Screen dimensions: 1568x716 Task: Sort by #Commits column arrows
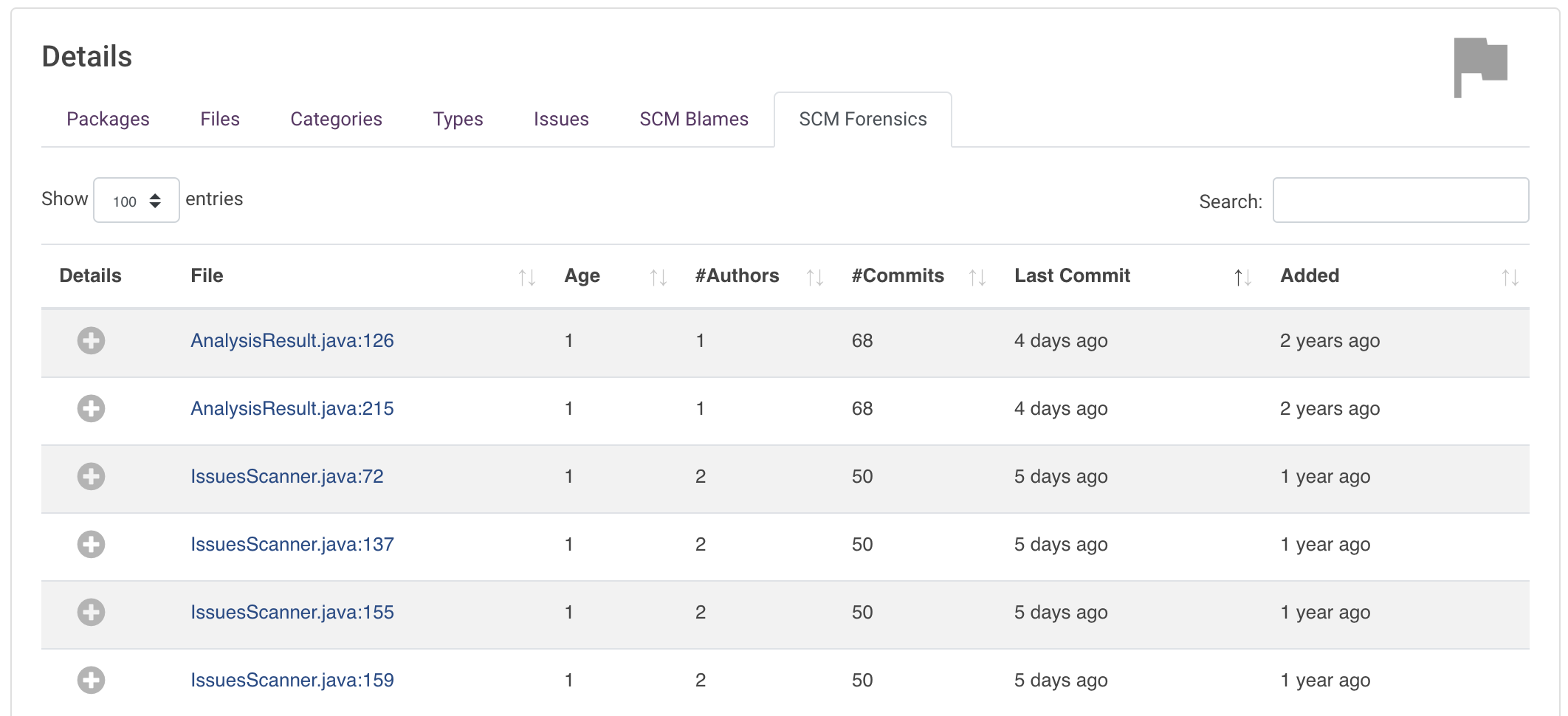[977, 278]
